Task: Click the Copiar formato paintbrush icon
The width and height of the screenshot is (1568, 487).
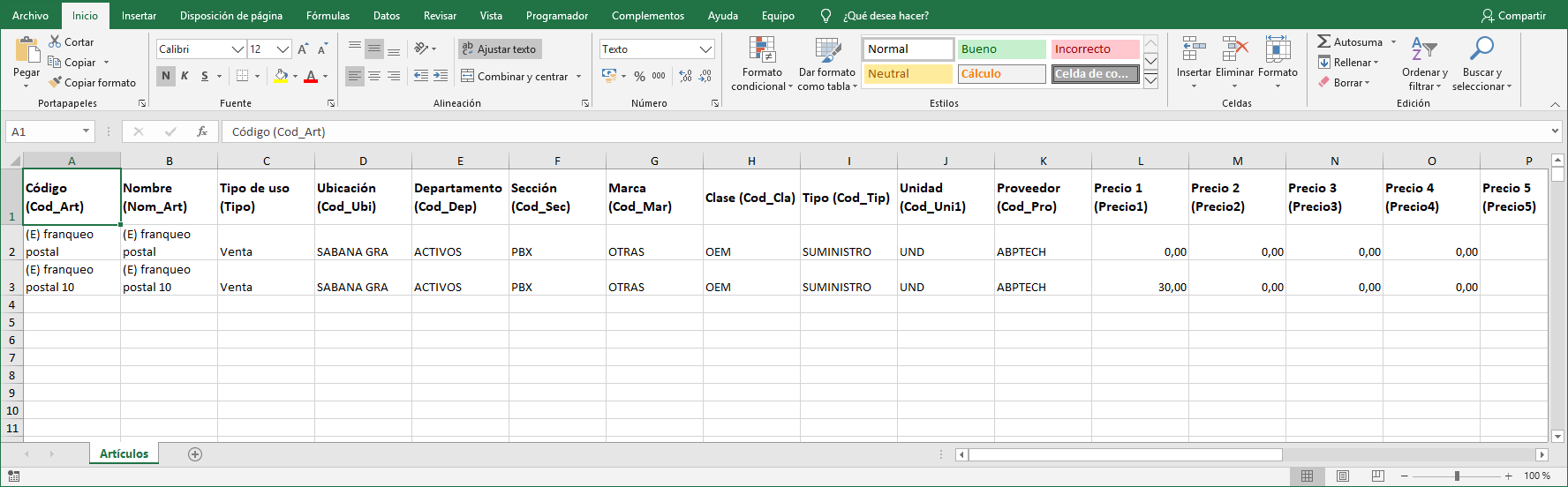Action: (x=55, y=82)
